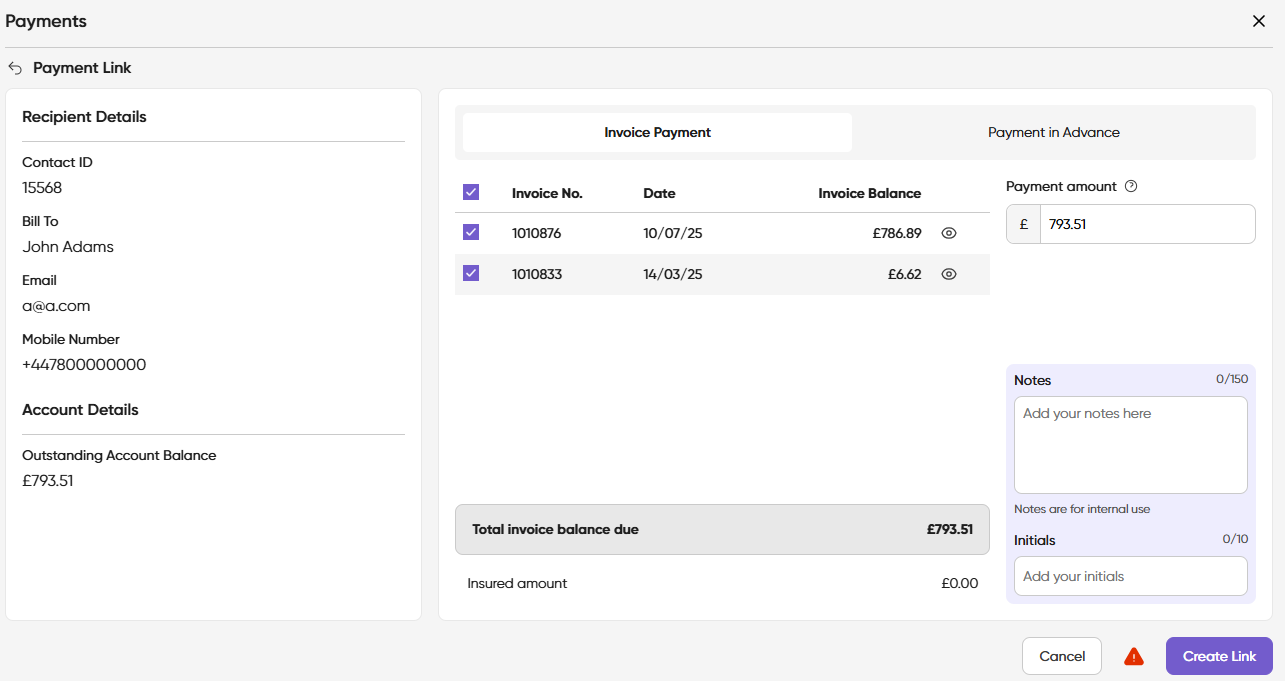Click the red warning triangle icon
Viewport: 1285px width, 681px height.
(x=1133, y=657)
